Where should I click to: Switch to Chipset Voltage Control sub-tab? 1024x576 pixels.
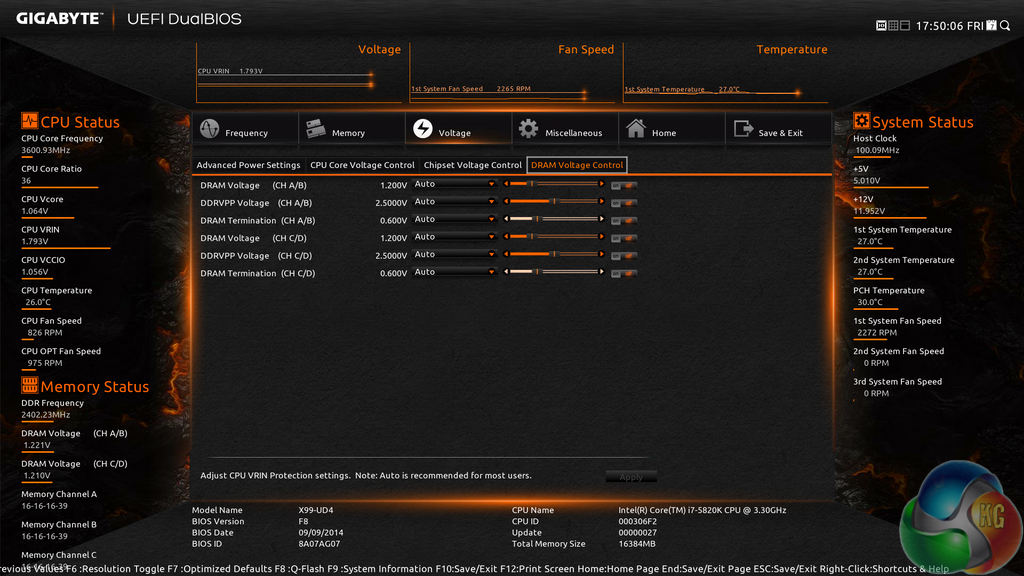click(472, 165)
